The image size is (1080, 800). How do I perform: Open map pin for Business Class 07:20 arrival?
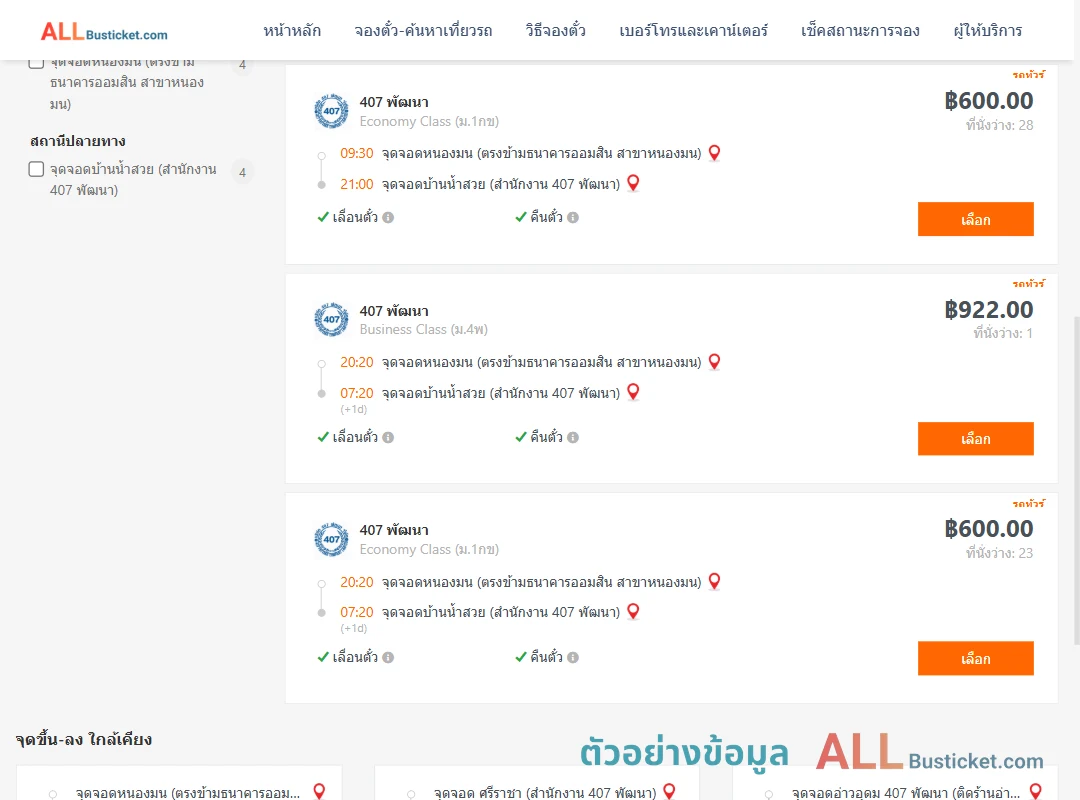click(x=633, y=392)
